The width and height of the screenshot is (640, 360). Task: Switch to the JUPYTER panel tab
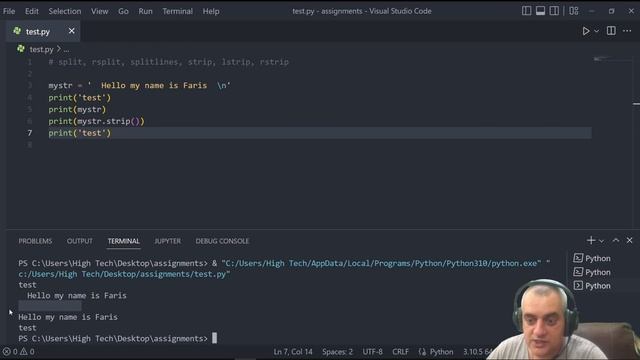coord(167,241)
